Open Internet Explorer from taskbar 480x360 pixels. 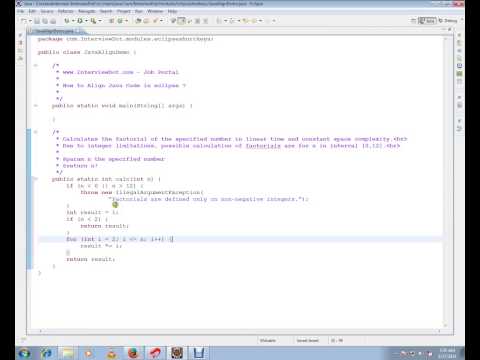[x=46, y=353]
